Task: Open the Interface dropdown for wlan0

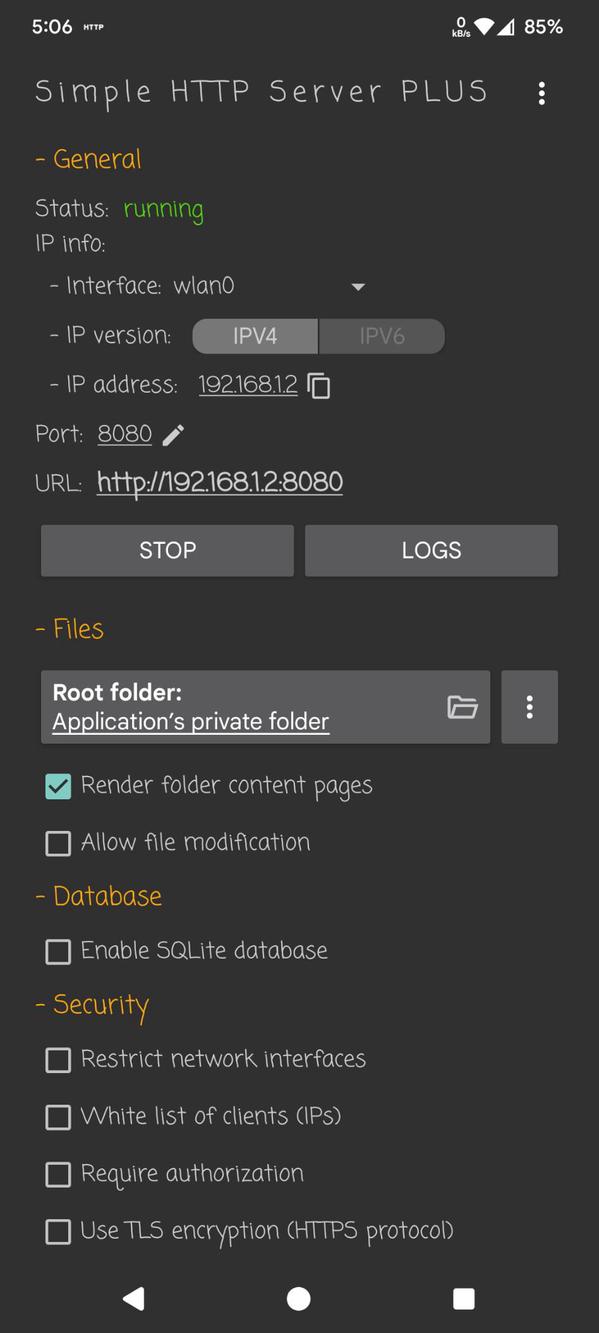Action: (x=358, y=286)
